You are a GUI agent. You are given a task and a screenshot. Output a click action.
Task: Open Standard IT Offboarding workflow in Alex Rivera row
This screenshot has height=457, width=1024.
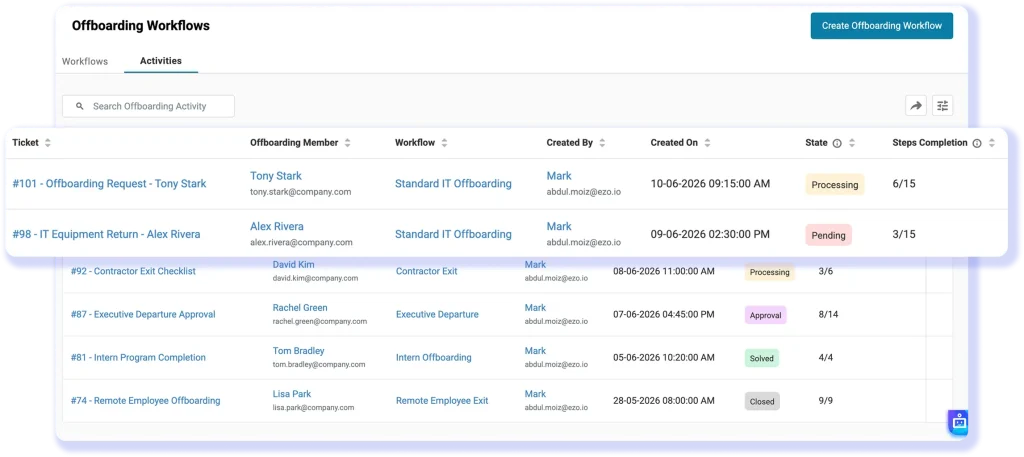[453, 234]
